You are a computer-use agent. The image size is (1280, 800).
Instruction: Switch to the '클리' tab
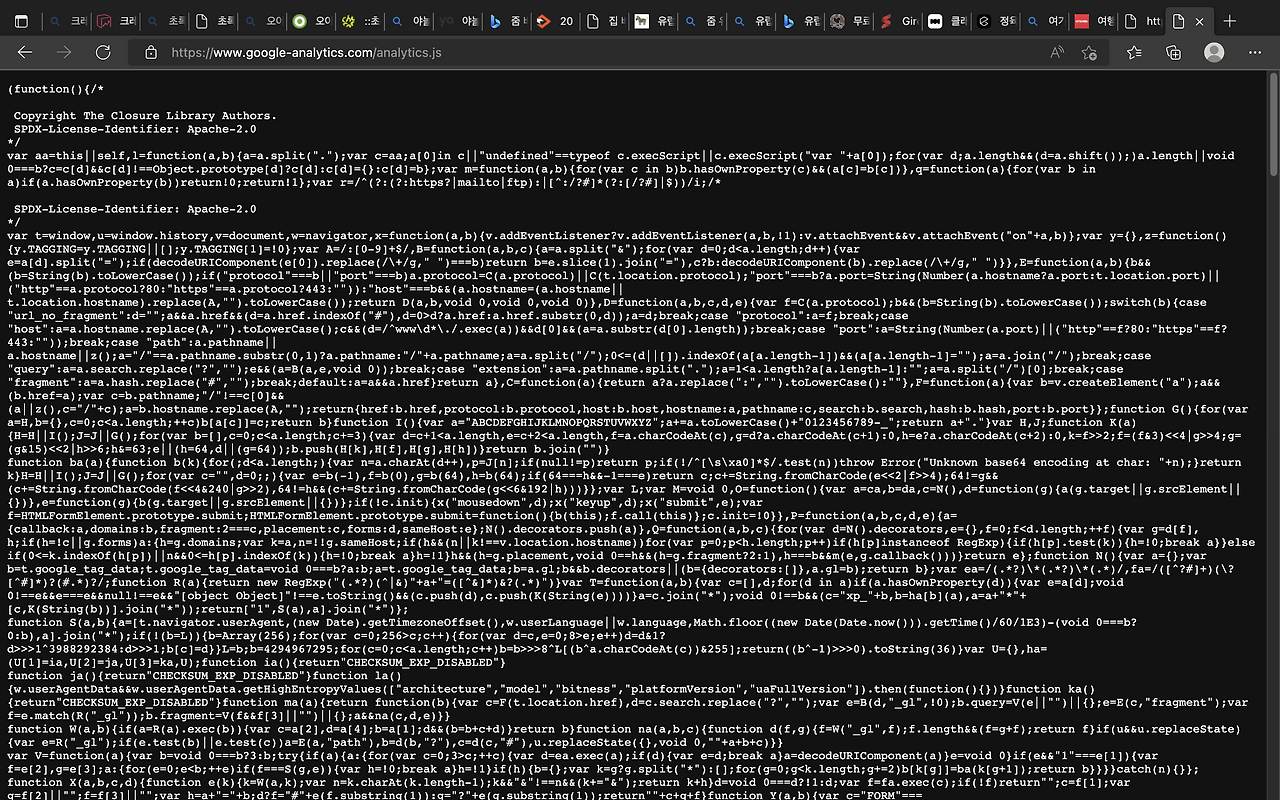947,21
